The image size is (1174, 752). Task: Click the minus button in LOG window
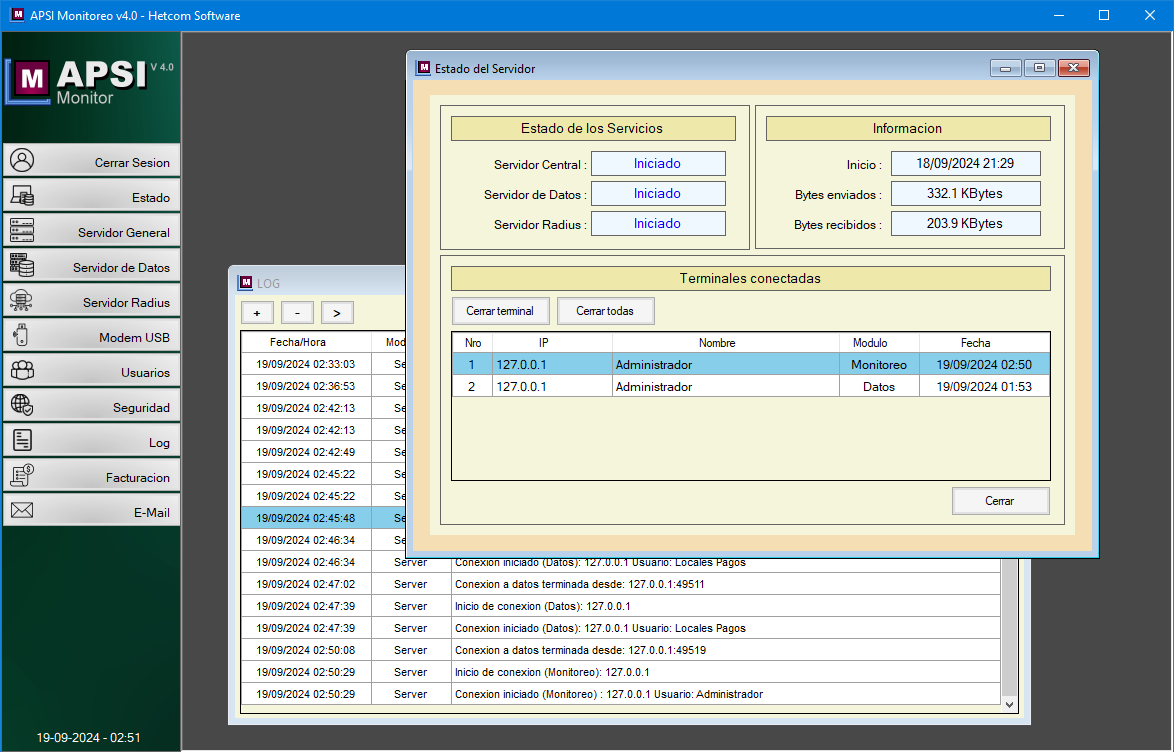coord(297,313)
